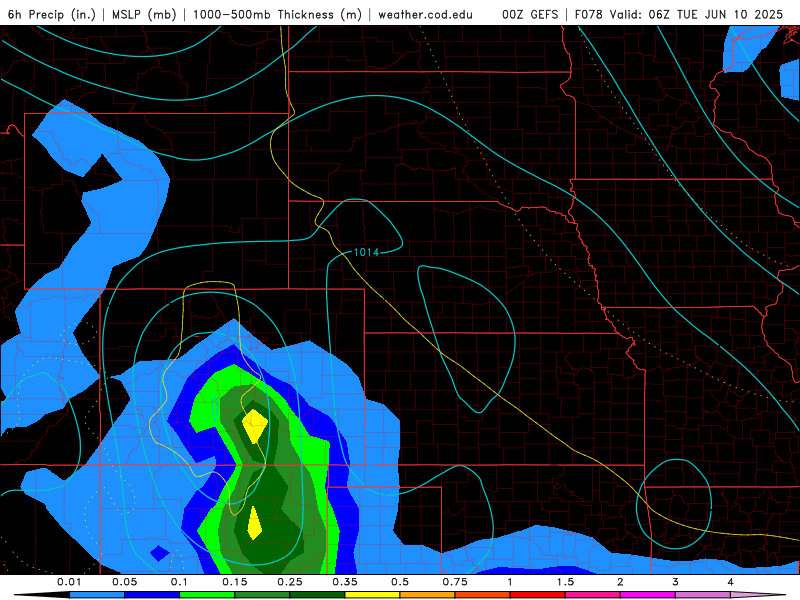
Task: Click the 0.25 legend value
Action: pyautogui.click(x=290, y=582)
